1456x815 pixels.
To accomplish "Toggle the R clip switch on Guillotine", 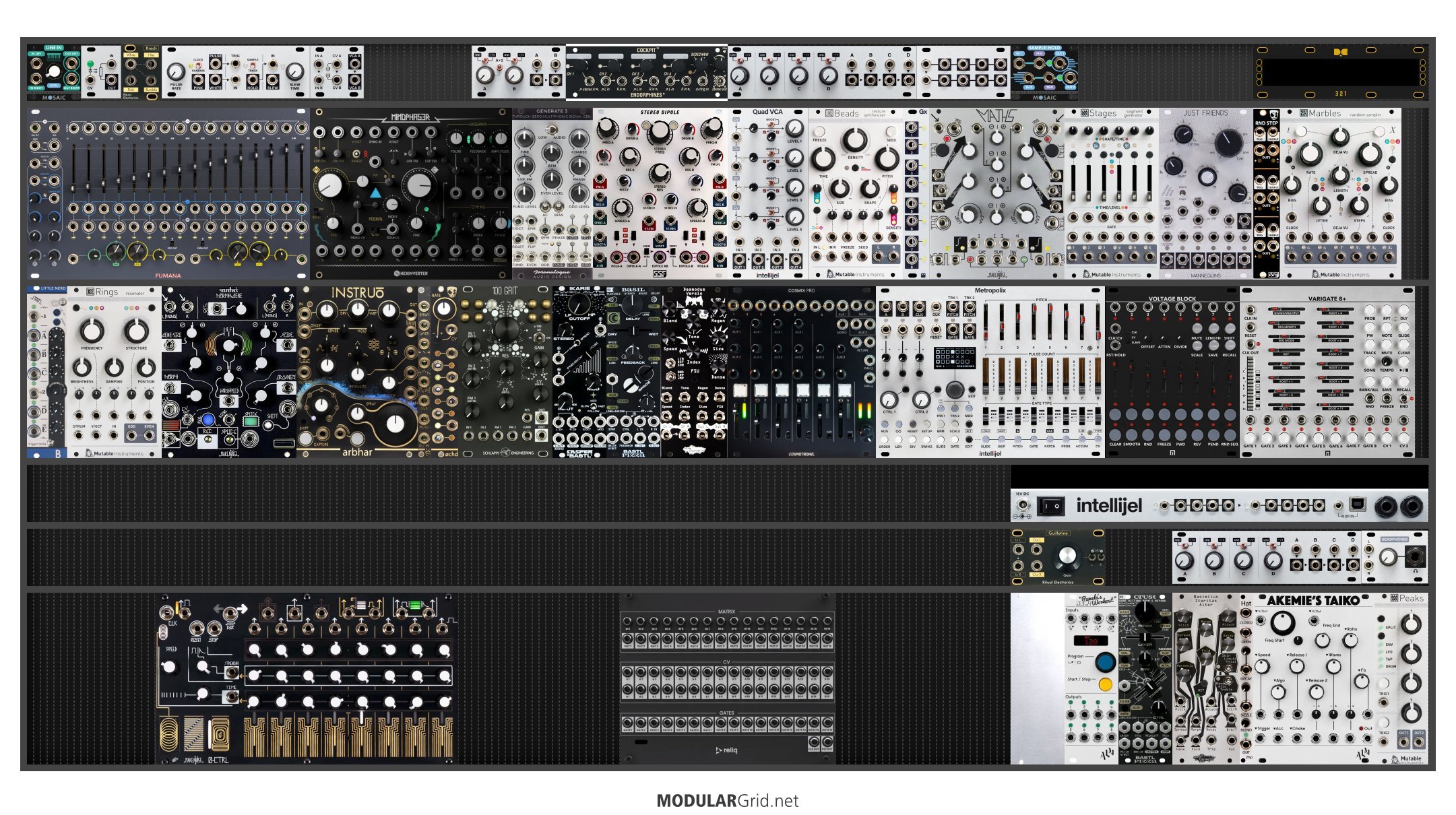I will (1101, 556).
